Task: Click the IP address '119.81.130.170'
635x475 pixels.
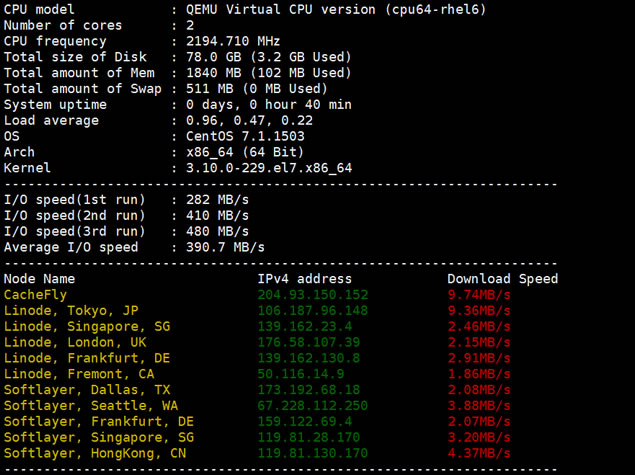Action: (x=313, y=453)
